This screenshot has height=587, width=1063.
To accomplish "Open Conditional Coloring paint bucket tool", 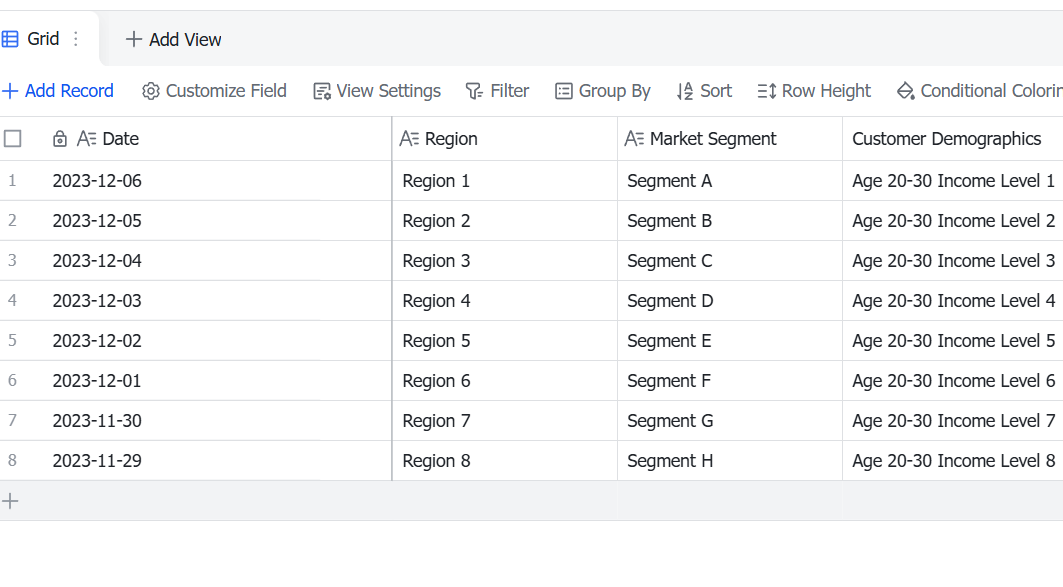I will pyautogui.click(x=905, y=91).
